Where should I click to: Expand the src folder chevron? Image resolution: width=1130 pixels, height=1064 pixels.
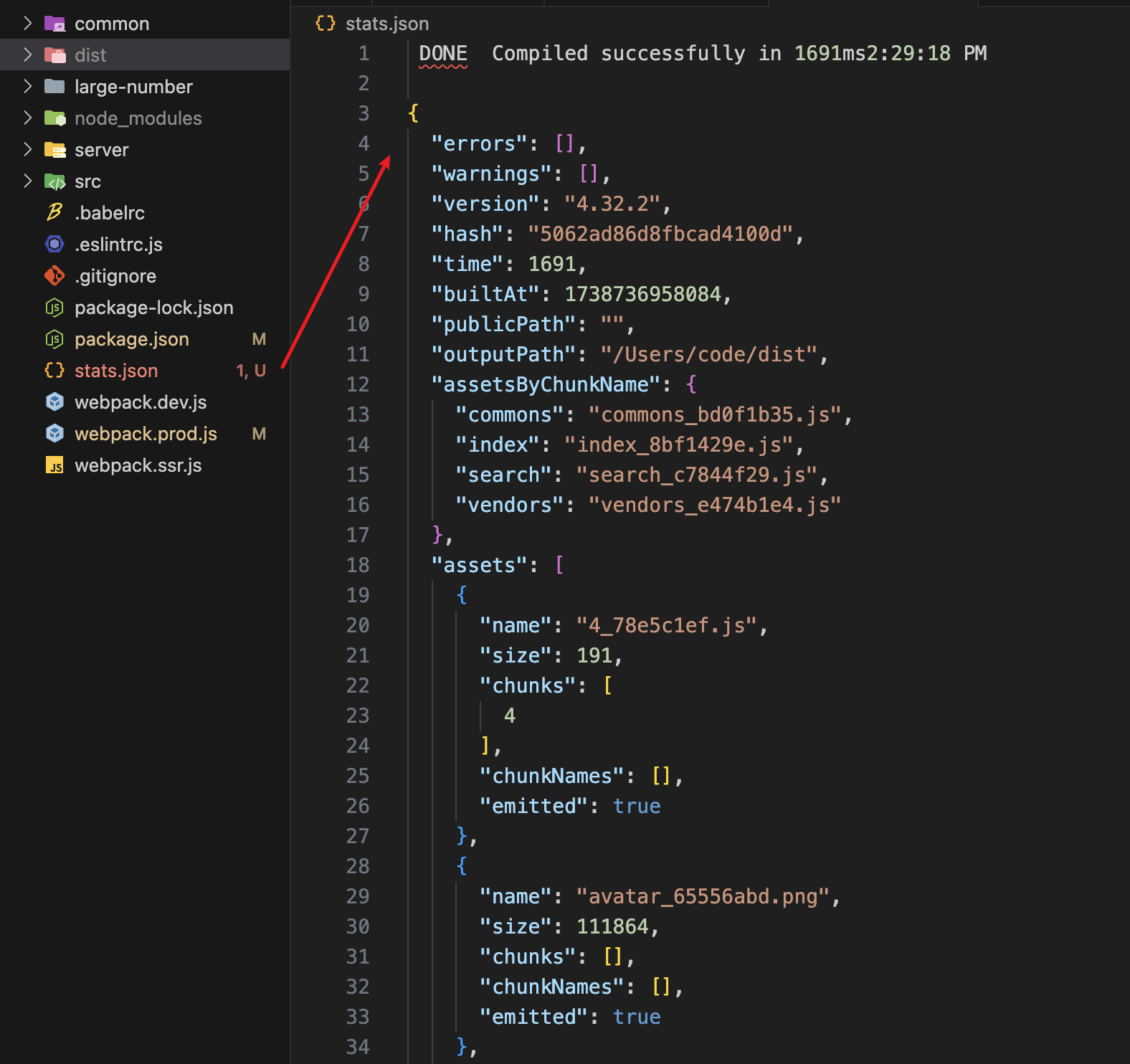pos(27,181)
